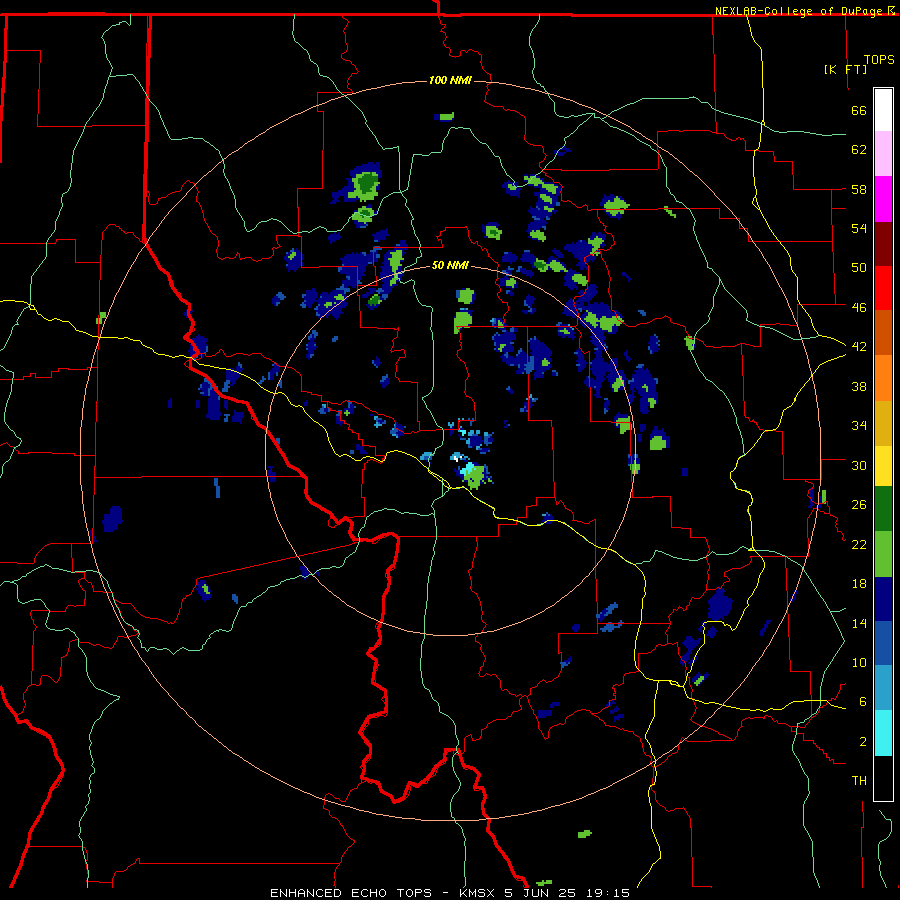Click the 50 NMI range ring label
Image resolution: width=900 pixels, height=900 pixels.
tap(450, 265)
